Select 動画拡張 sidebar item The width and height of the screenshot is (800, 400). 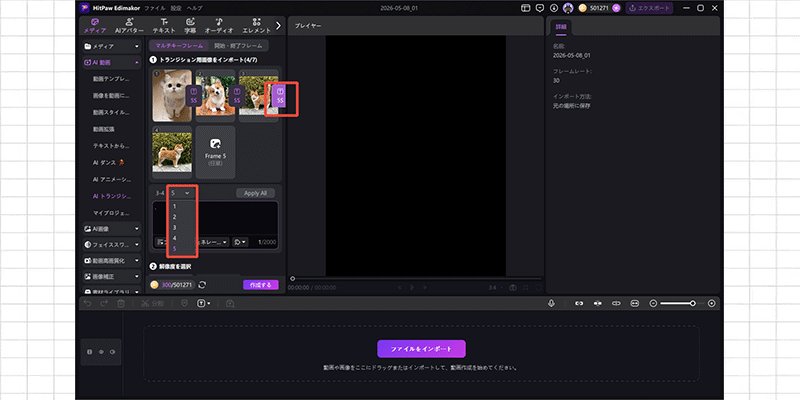click(104, 129)
